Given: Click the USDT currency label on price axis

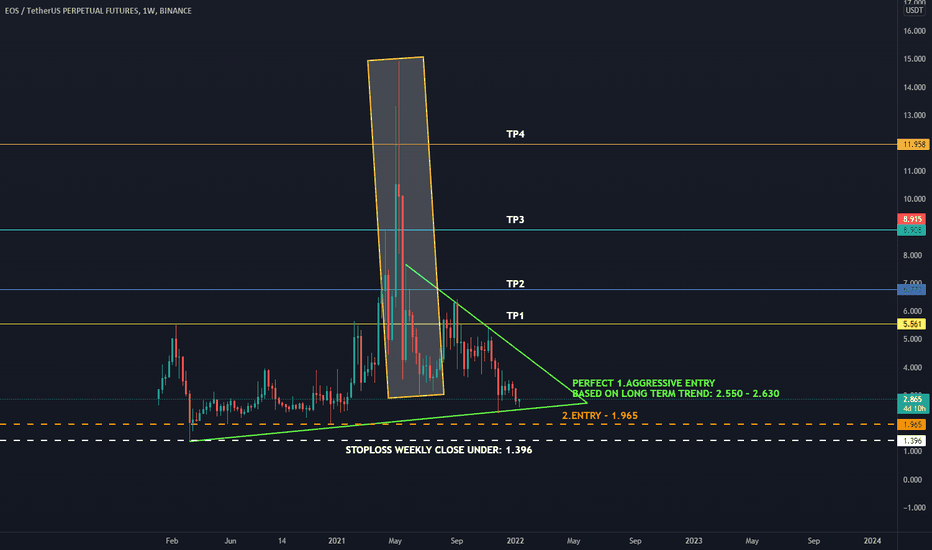Looking at the screenshot, I should coord(914,11).
